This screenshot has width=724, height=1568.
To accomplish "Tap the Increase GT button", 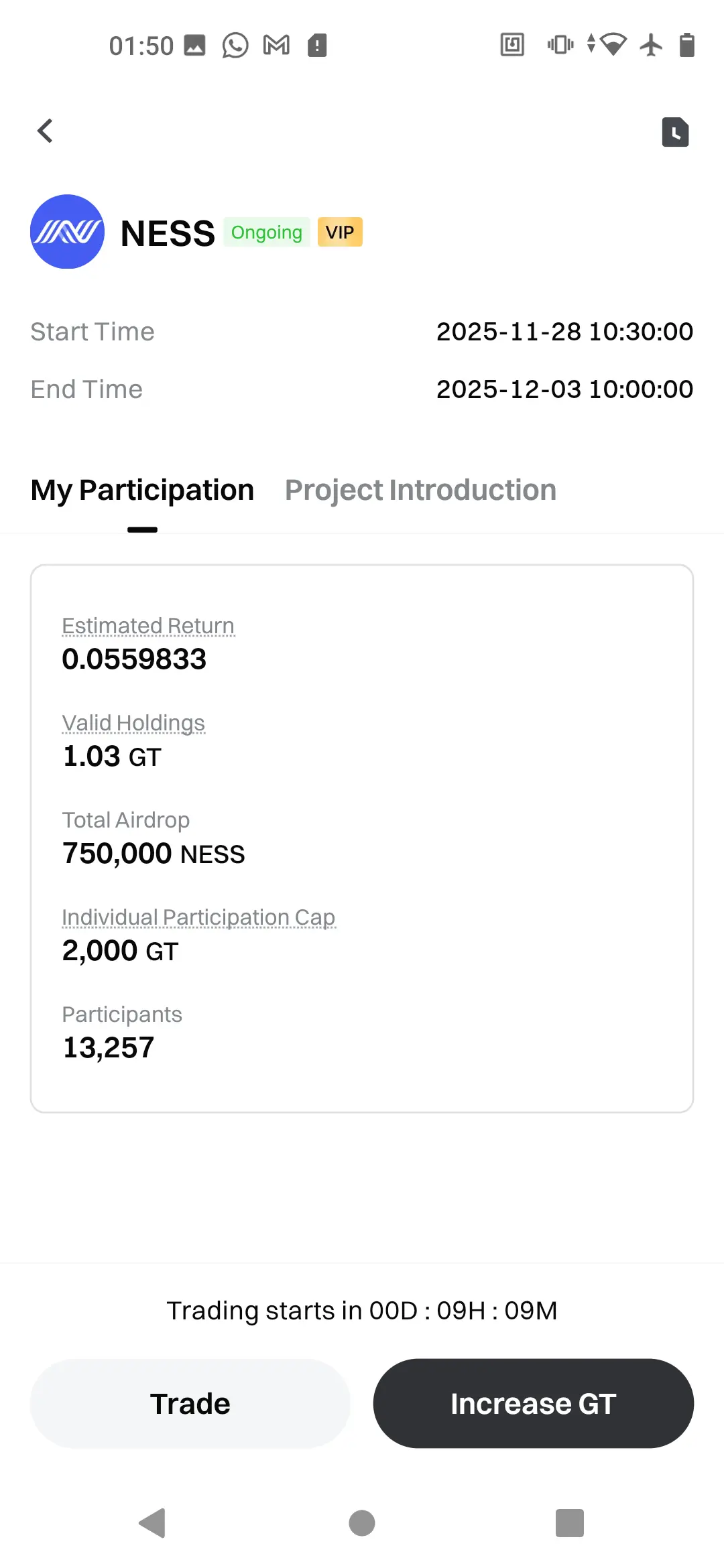I will point(533,1404).
